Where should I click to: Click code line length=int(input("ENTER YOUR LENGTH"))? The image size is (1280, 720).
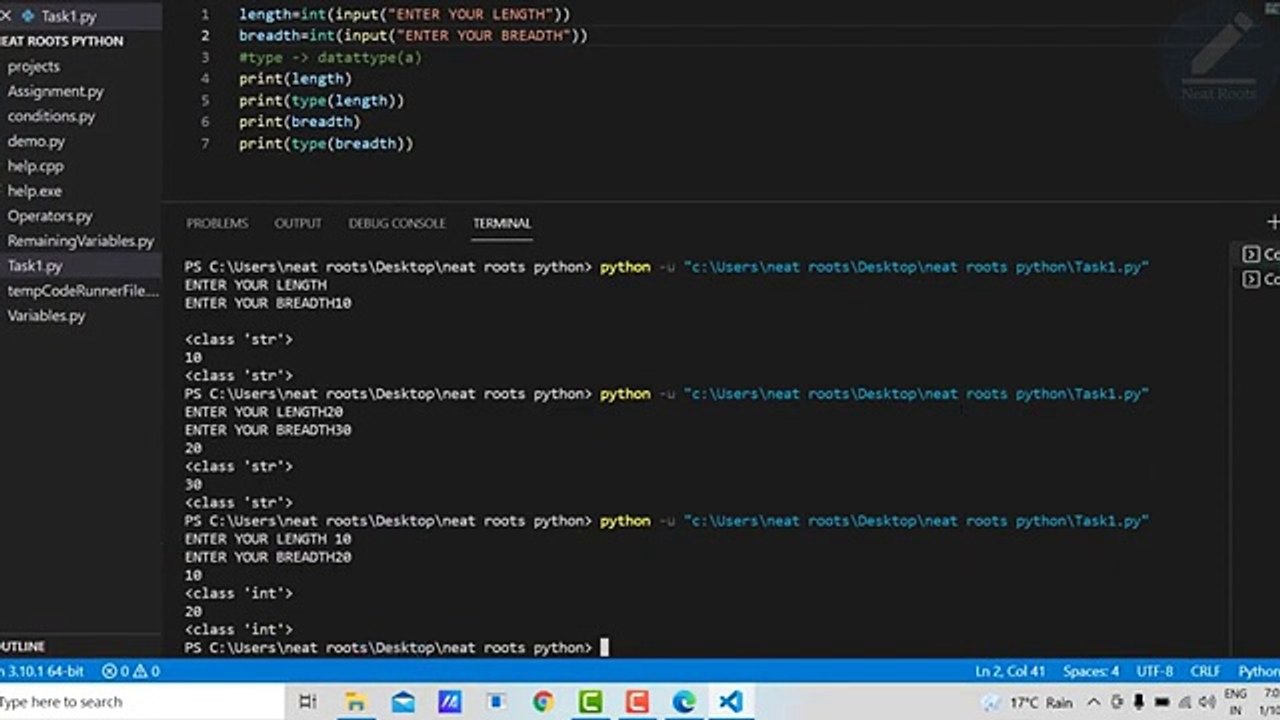point(405,14)
